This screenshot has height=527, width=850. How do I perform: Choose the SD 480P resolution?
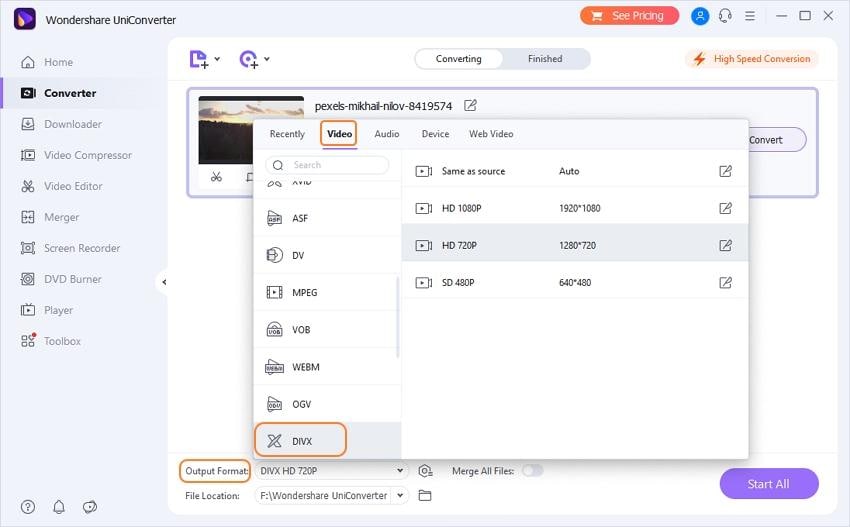point(575,282)
